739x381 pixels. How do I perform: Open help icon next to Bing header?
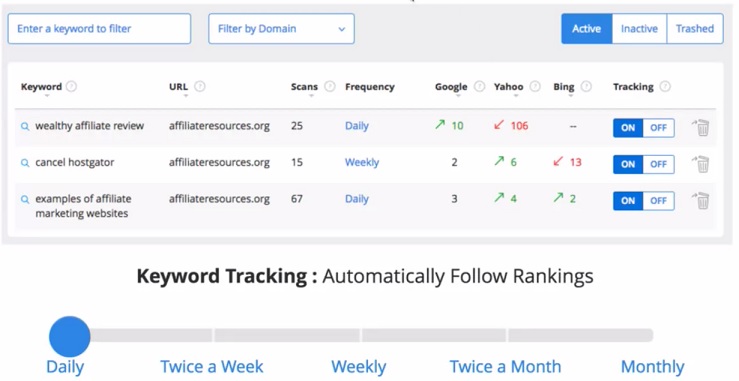coord(586,86)
